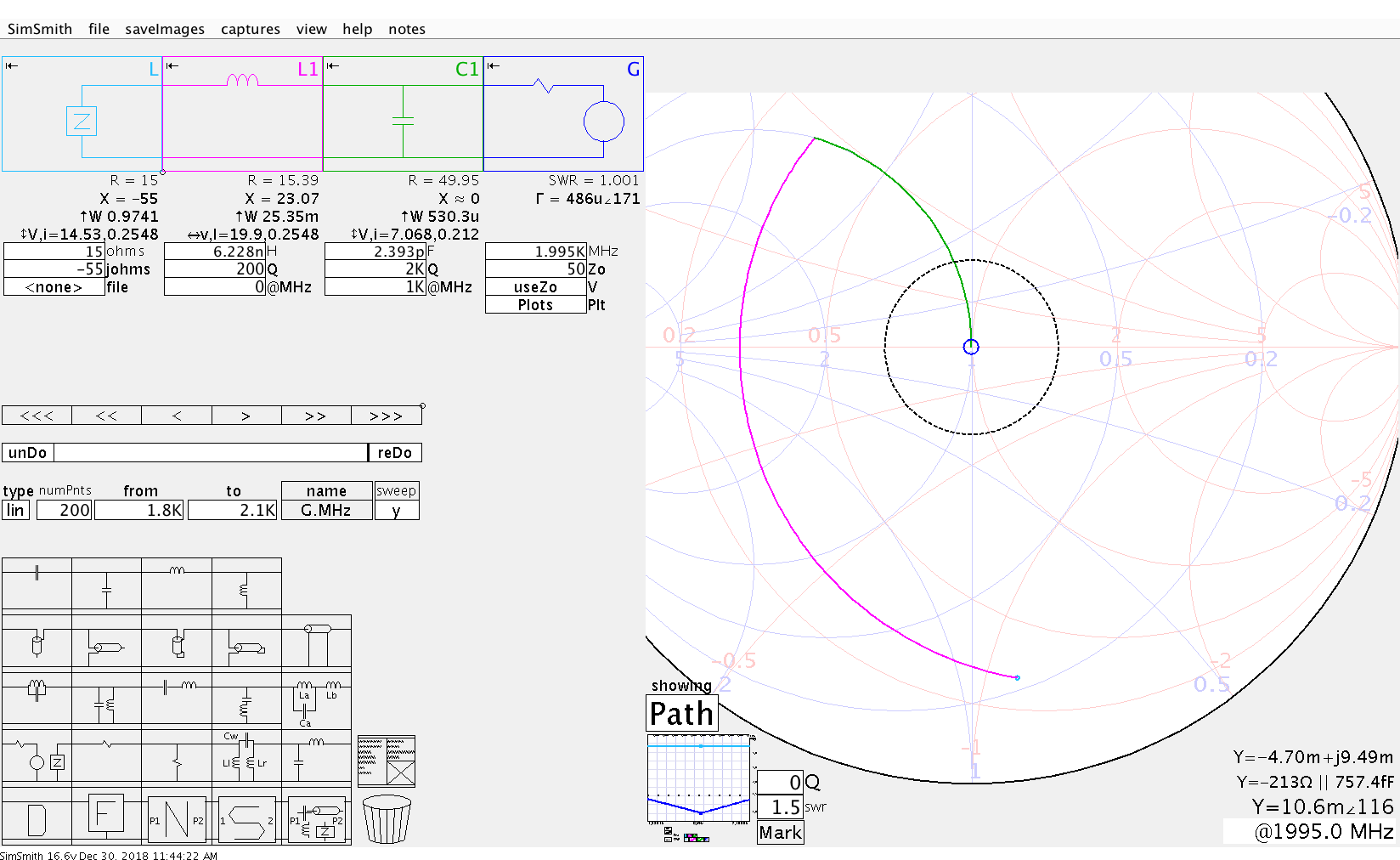Add a series capacitor from the palette

pyautogui.click(x=37, y=583)
